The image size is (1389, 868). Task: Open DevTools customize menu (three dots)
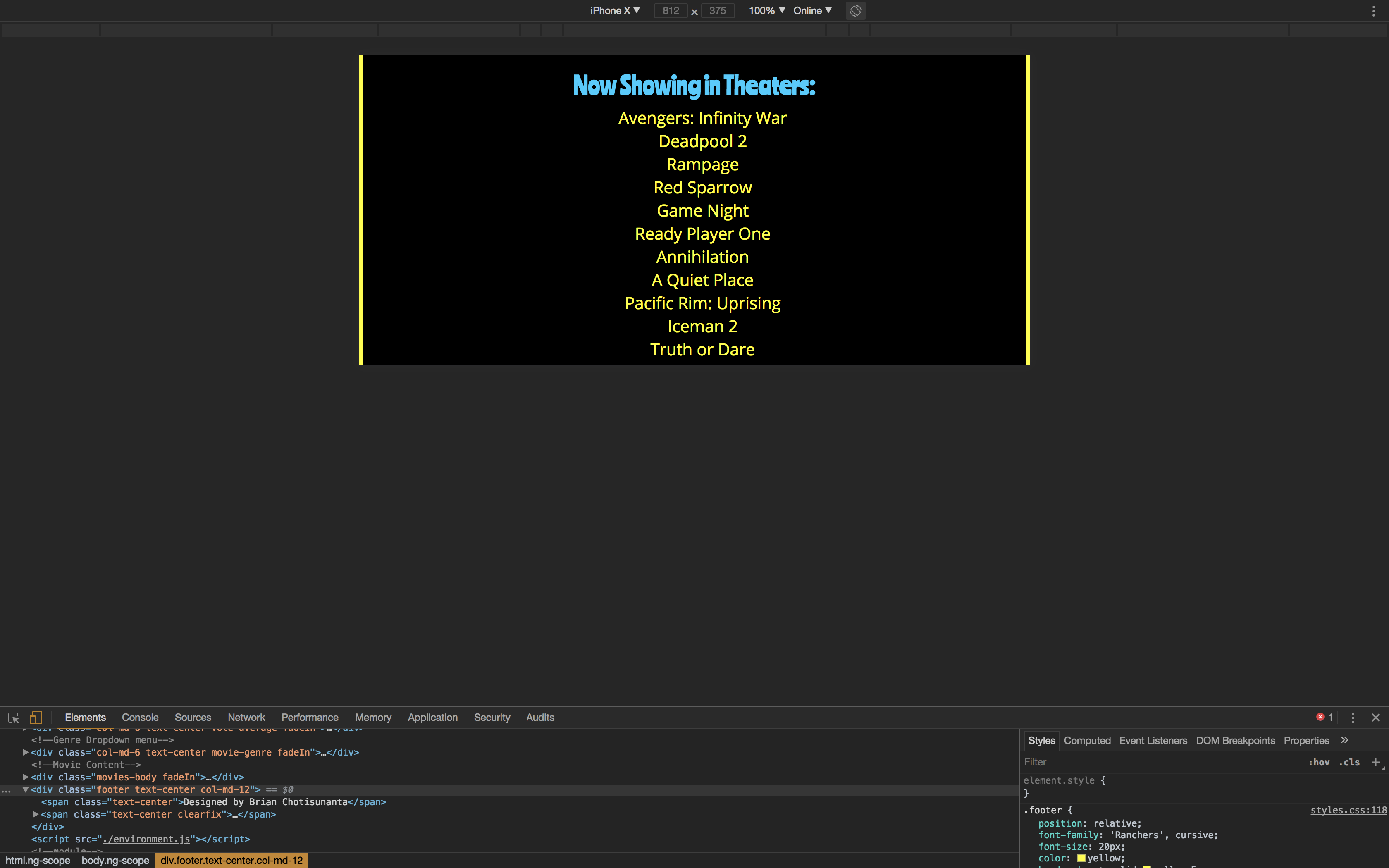click(1353, 718)
